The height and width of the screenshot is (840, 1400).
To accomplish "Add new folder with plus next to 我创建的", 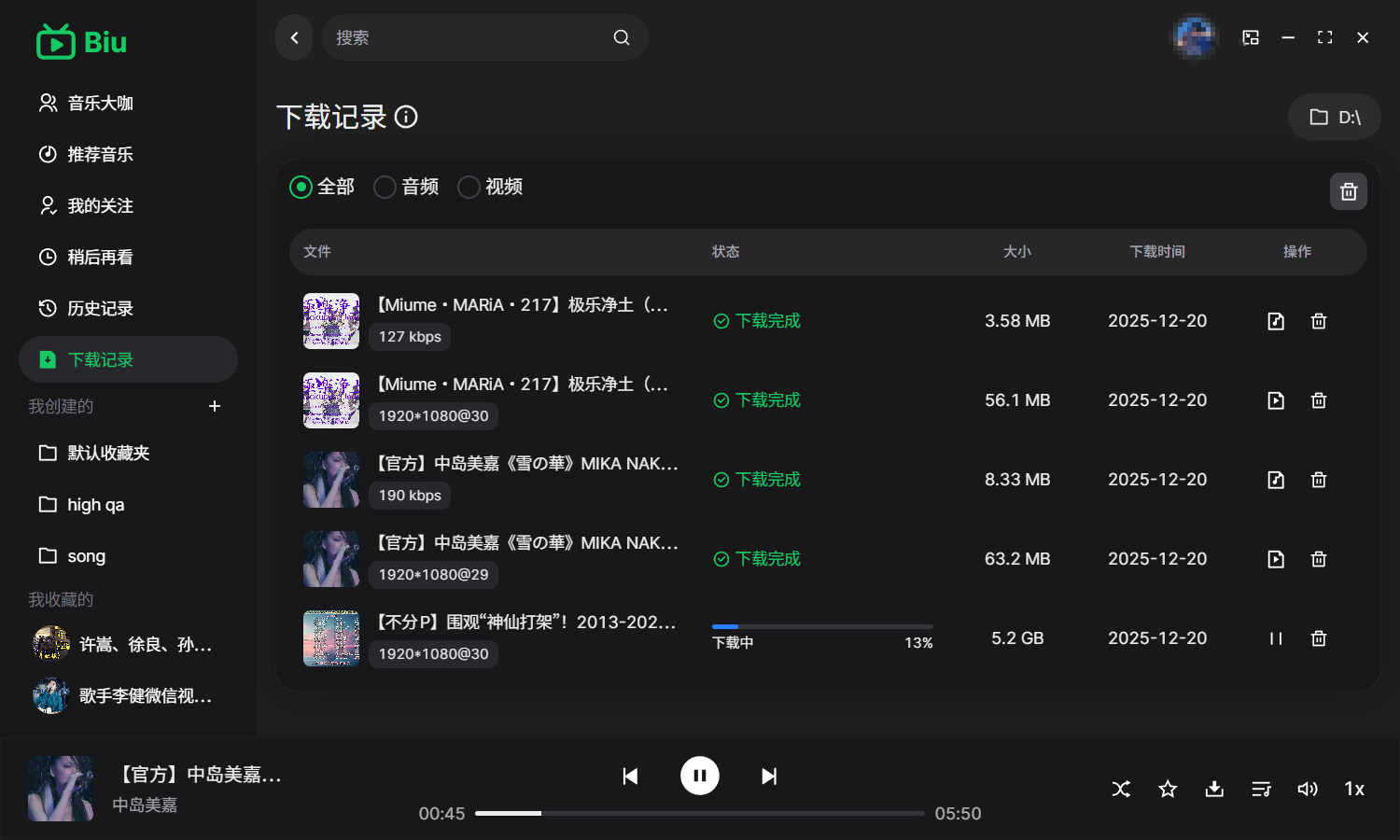I will (215, 406).
